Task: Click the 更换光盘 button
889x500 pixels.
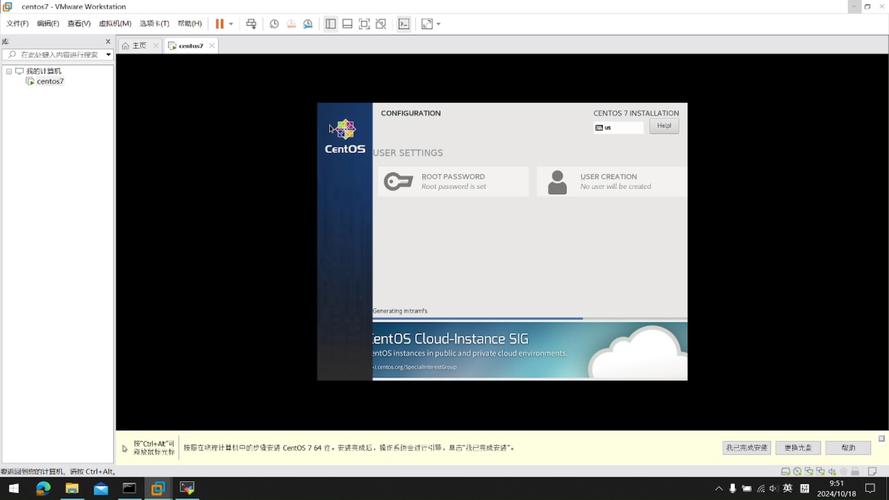Action: pyautogui.click(x=798, y=448)
